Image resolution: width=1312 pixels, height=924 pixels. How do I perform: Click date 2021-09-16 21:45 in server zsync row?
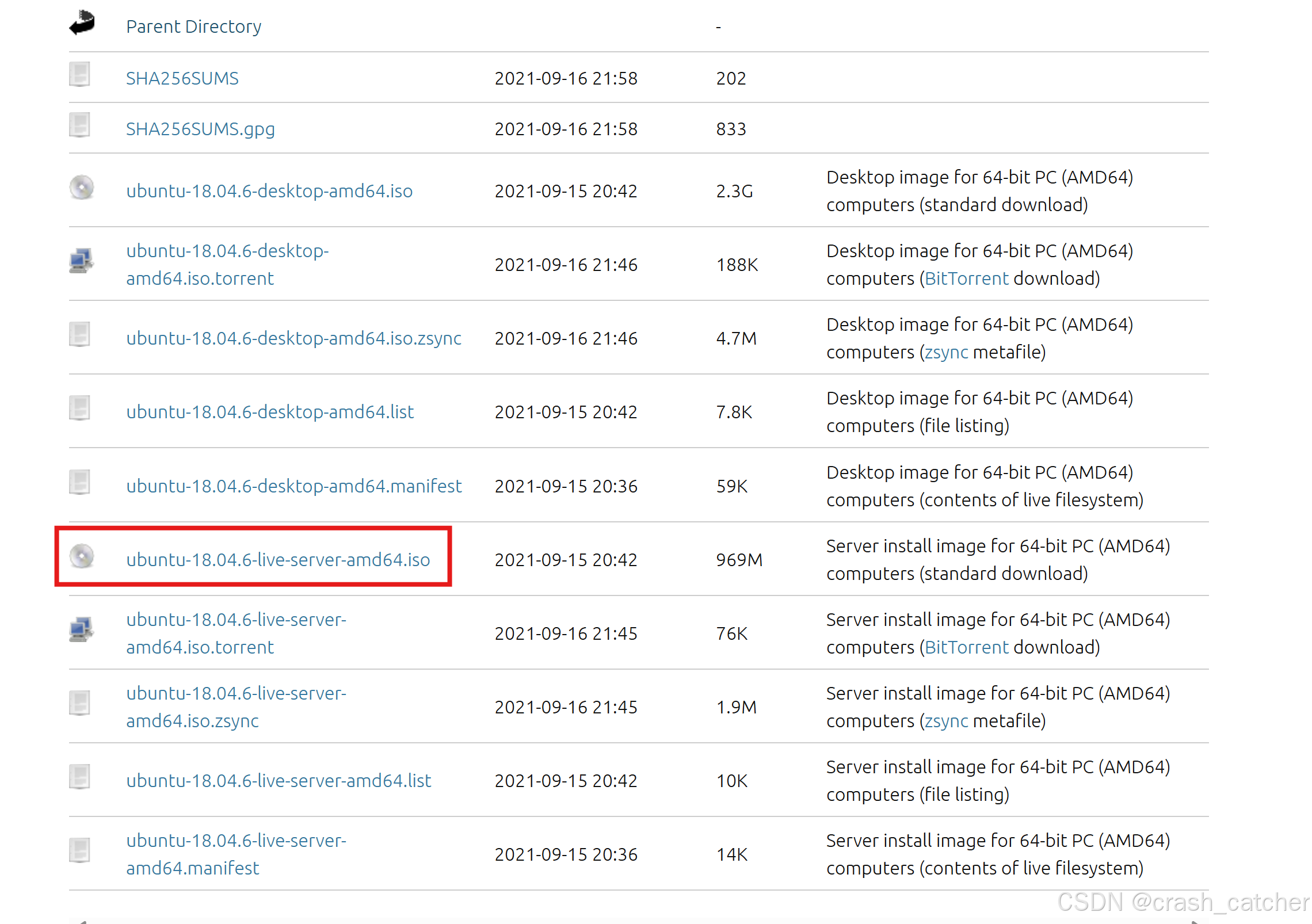566,707
